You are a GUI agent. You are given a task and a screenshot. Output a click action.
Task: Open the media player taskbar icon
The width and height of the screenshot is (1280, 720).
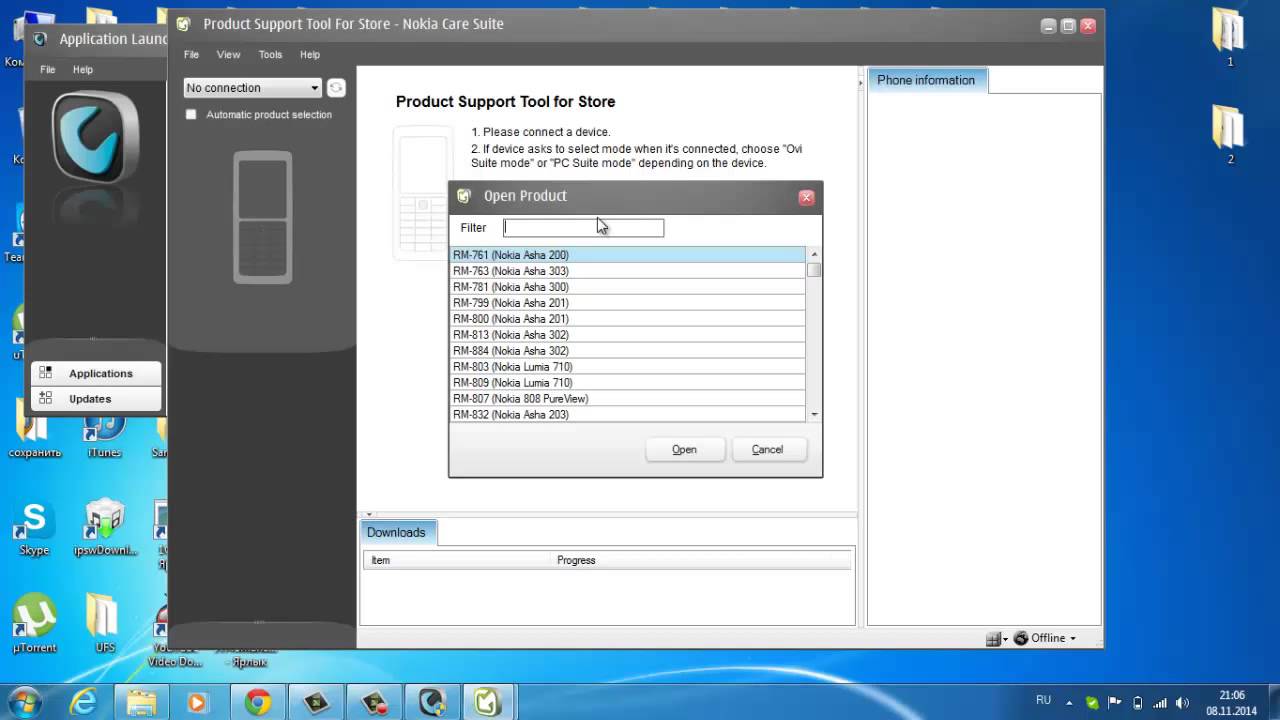click(199, 702)
